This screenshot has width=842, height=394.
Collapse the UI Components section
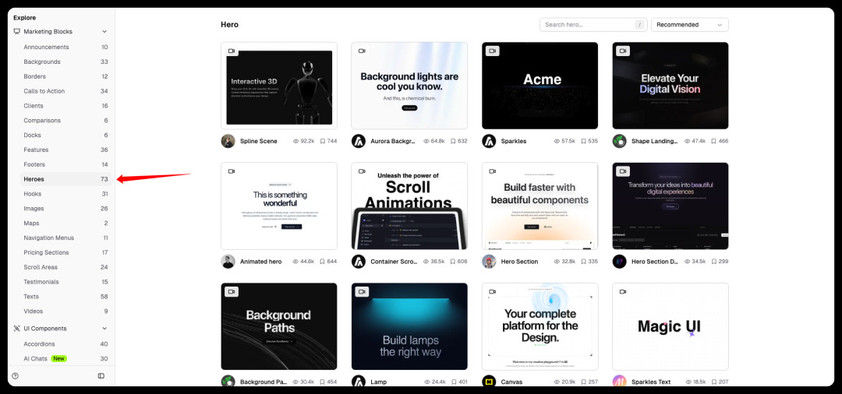(104, 329)
